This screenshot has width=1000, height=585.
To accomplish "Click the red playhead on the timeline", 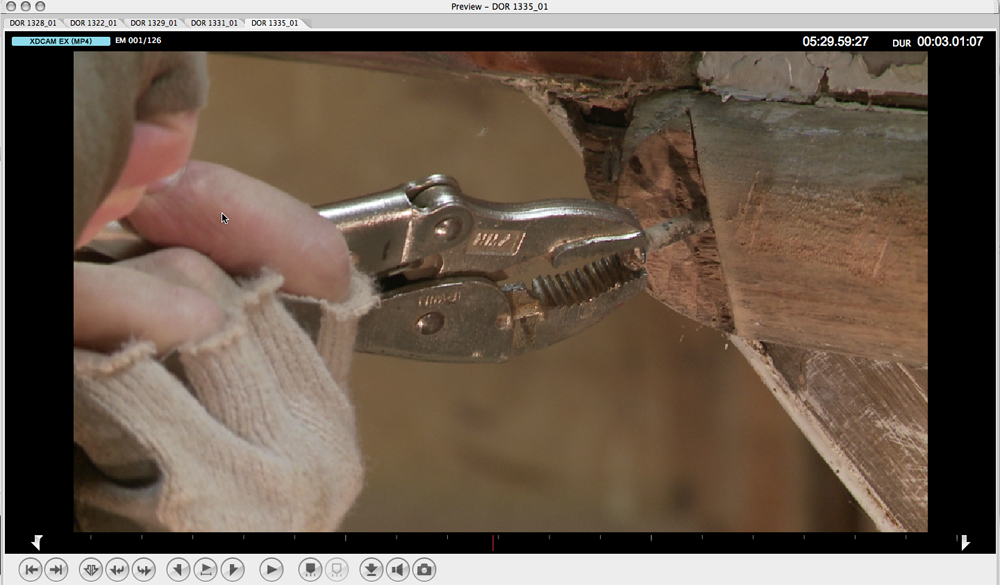I will point(492,543).
